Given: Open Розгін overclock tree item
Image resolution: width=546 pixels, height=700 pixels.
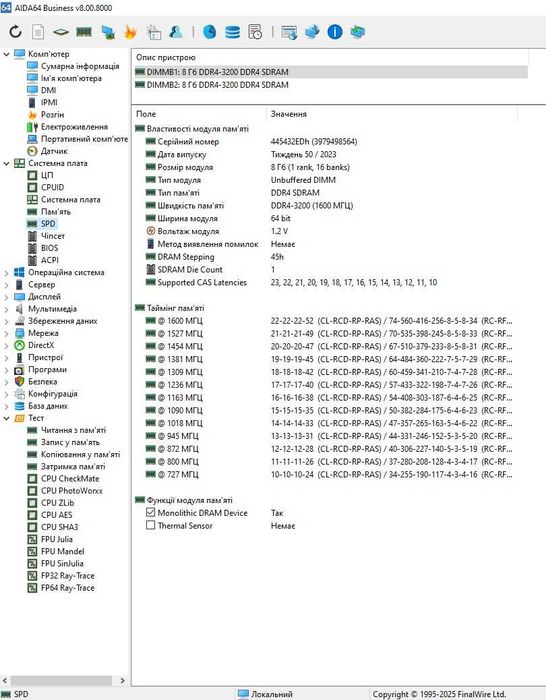Looking at the screenshot, I should click(x=52, y=115).
